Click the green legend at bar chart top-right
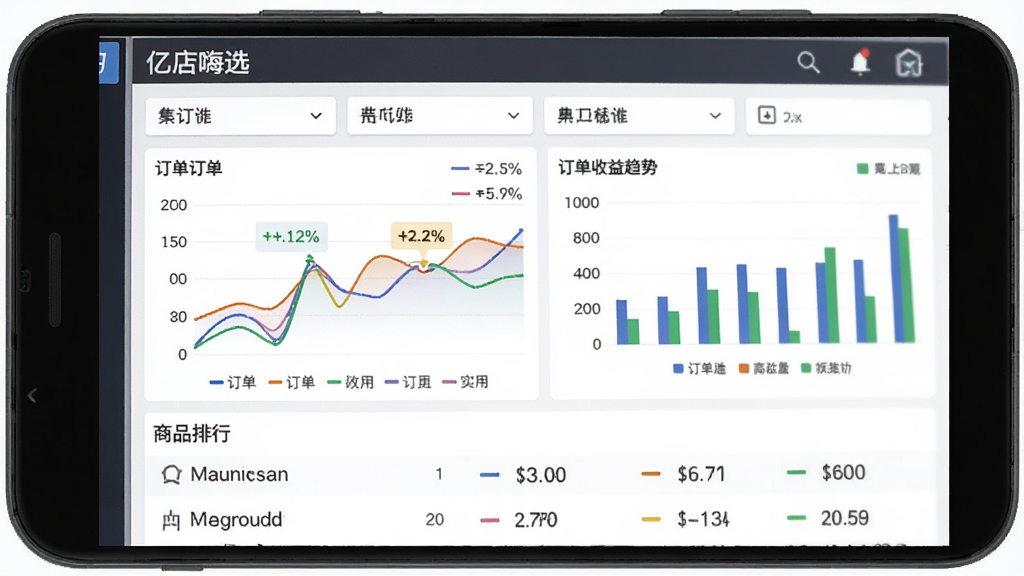The image size is (1024, 576). click(888, 169)
